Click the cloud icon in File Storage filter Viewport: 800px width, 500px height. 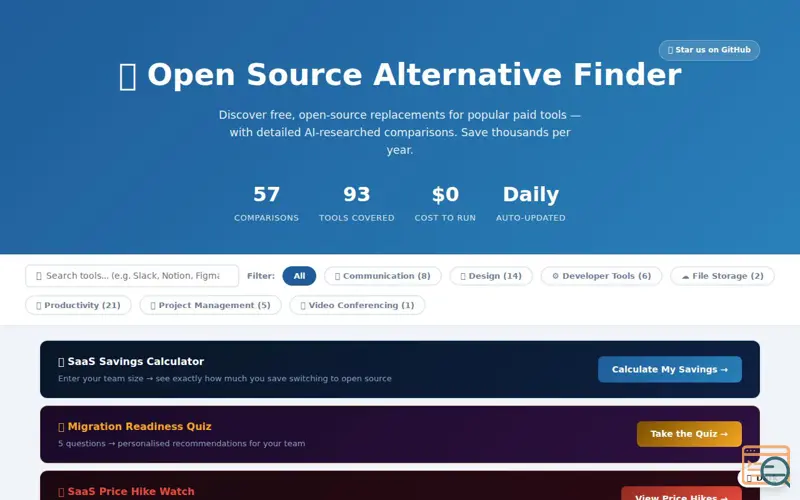685,277
